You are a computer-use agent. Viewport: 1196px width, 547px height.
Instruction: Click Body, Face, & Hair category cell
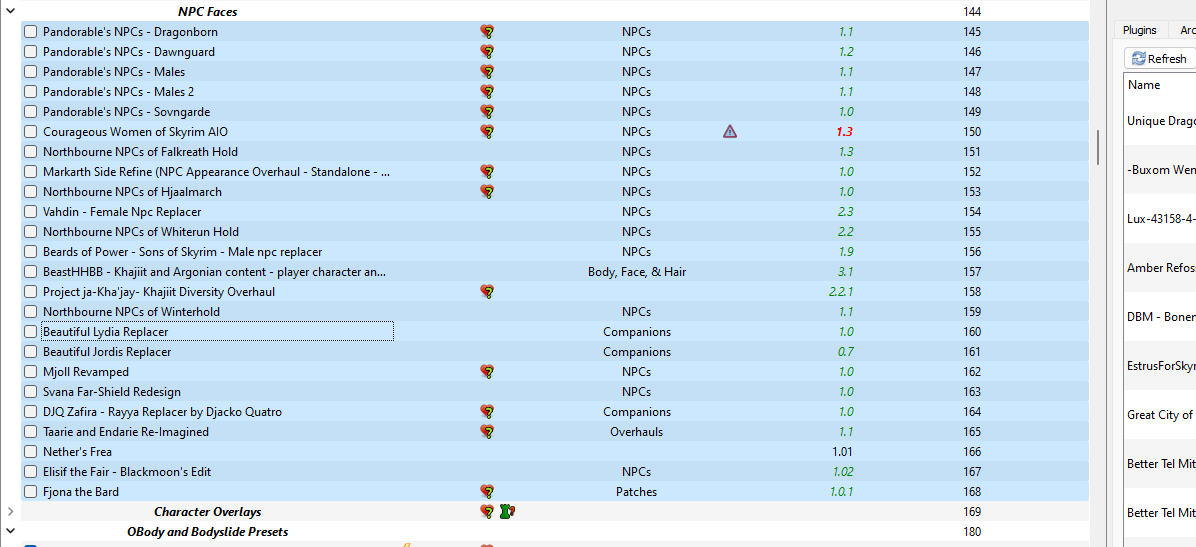(x=637, y=272)
